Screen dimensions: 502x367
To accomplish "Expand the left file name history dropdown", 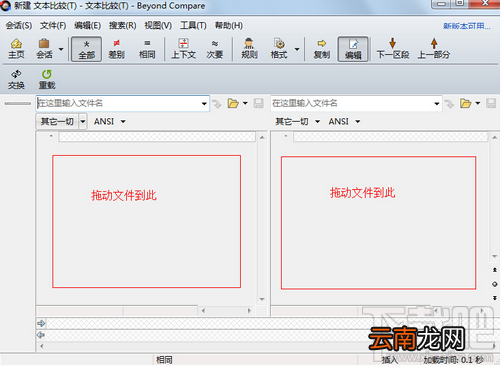I will pyautogui.click(x=204, y=104).
